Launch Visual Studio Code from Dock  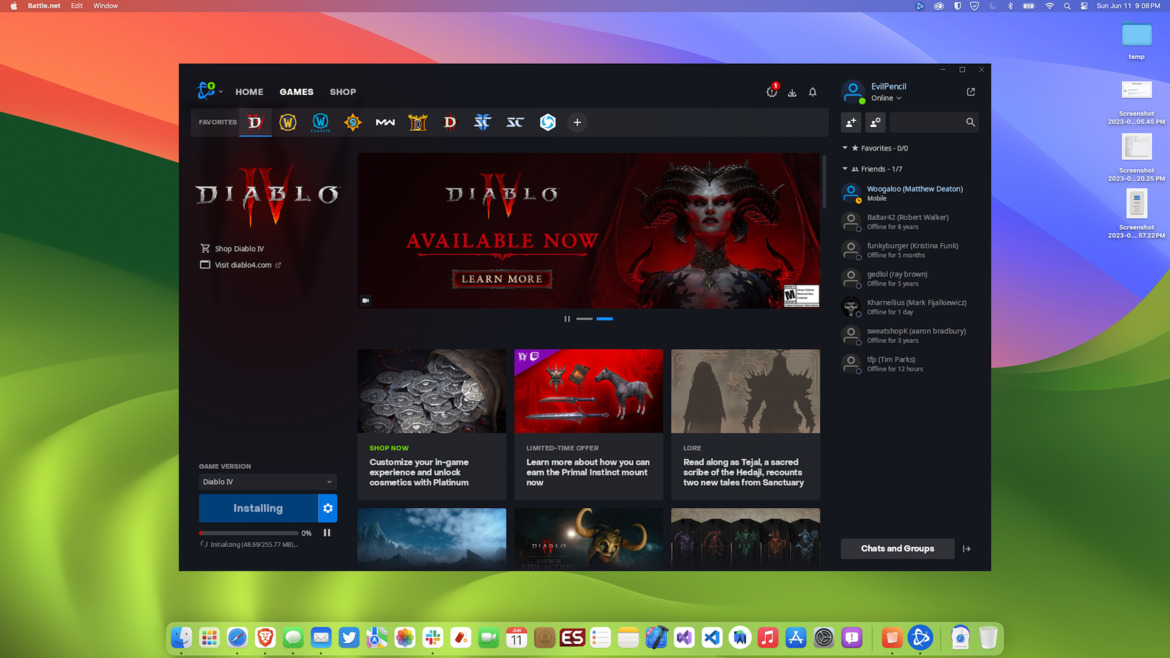tap(712, 638)
